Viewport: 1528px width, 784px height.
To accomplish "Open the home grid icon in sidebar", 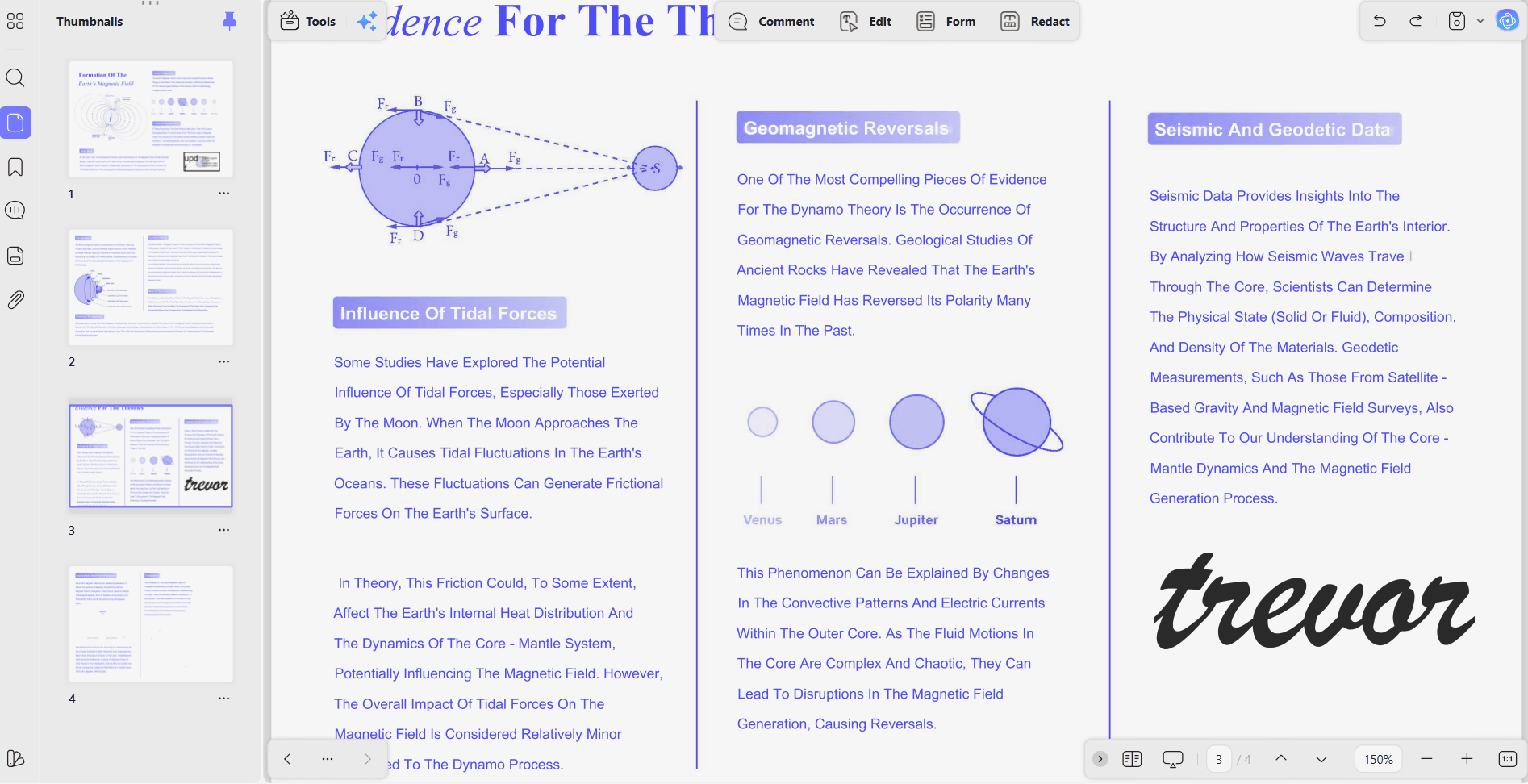I will (15, 22).
